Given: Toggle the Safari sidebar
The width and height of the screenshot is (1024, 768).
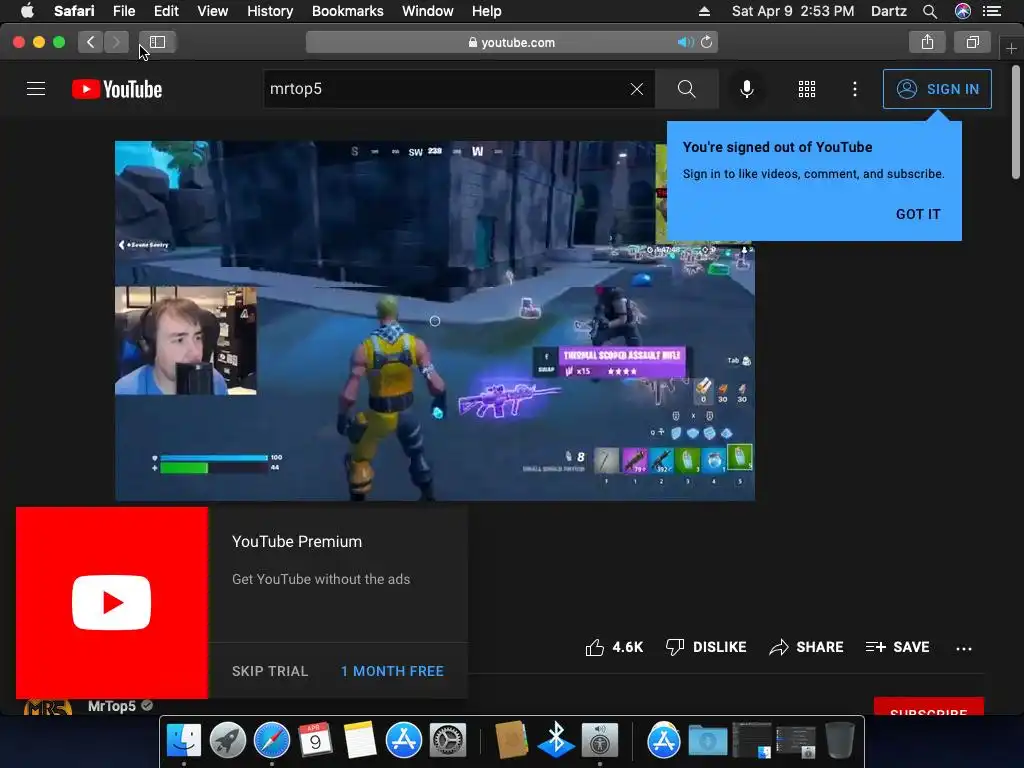Looking at the screenshot, I should point(157,42).
